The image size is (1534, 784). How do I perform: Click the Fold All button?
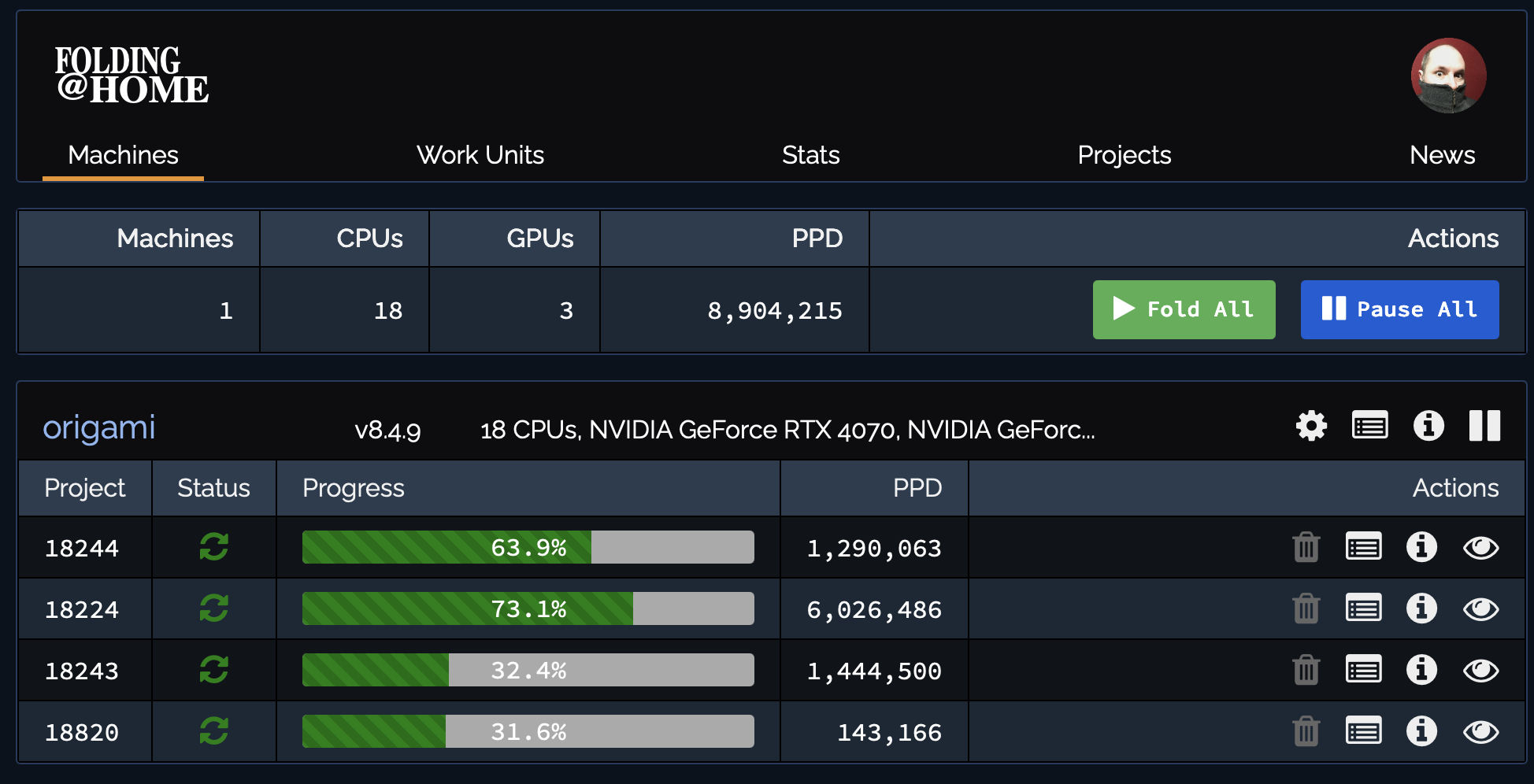(x=1184, y=309)
